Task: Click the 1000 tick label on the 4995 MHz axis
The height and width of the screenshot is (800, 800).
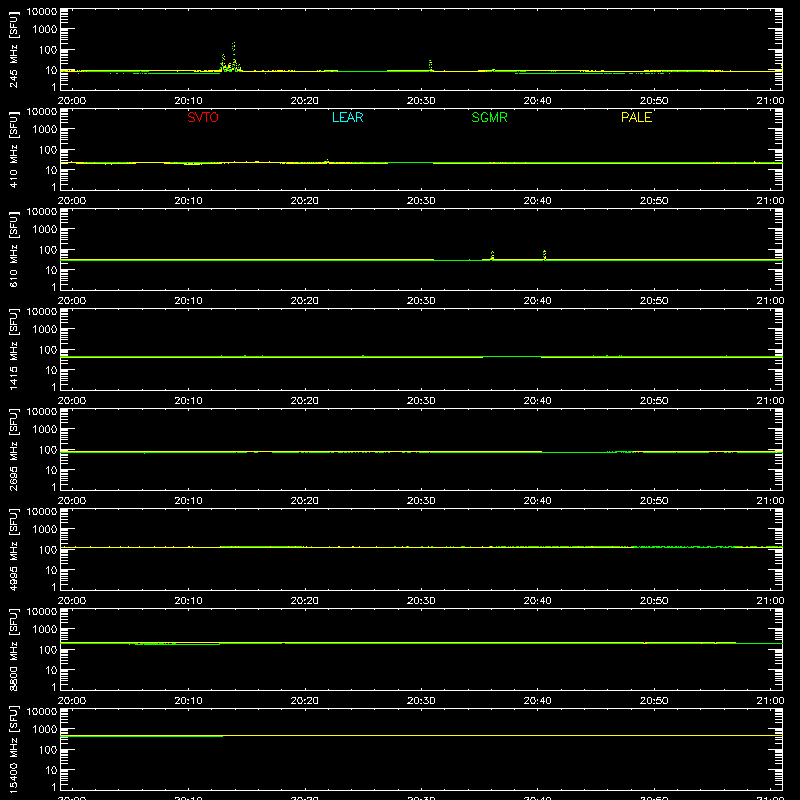Action: tap(45, 530)
